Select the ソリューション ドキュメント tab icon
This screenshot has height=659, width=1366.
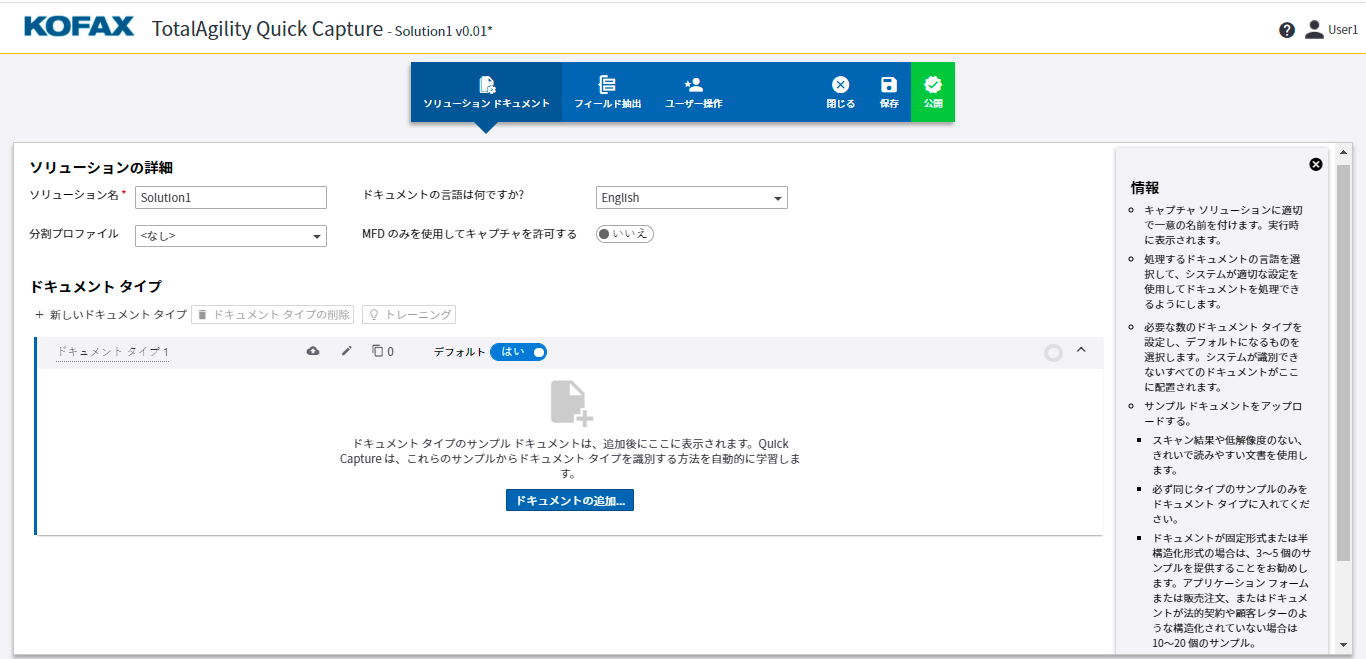(x=486, y=85)
